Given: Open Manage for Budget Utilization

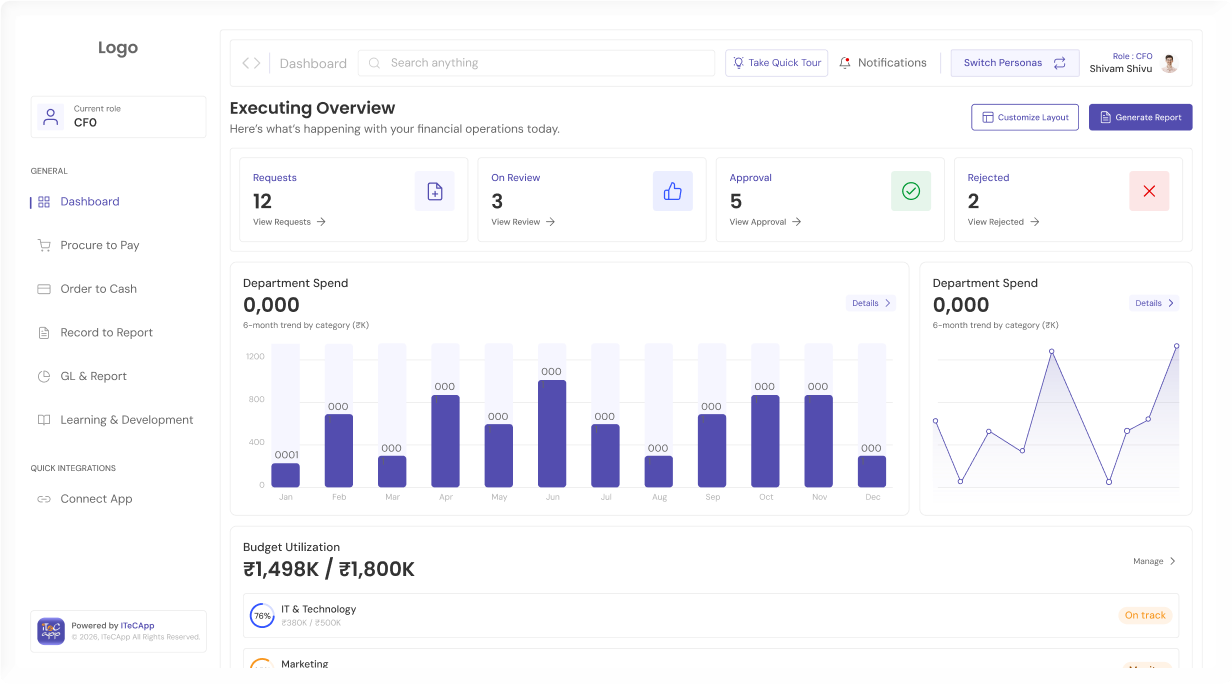Looking at the screenshot, I should (1155, 562).
